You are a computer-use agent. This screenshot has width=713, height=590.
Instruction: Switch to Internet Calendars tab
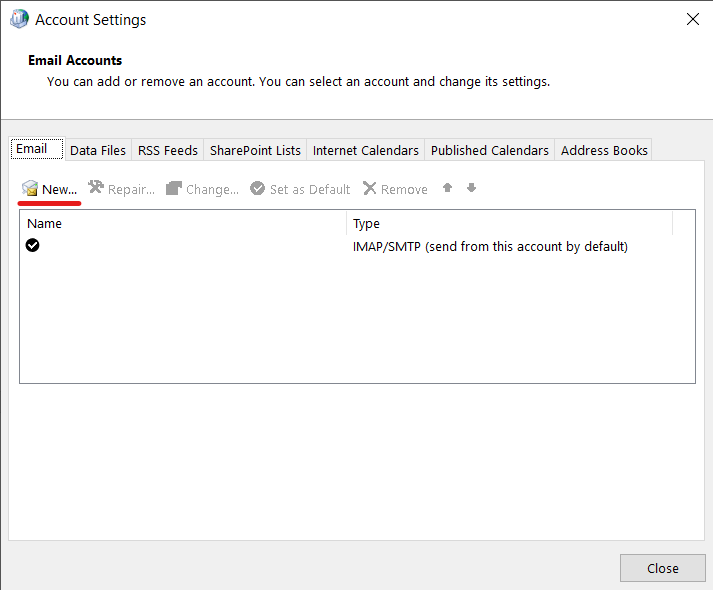click(366, 150)
